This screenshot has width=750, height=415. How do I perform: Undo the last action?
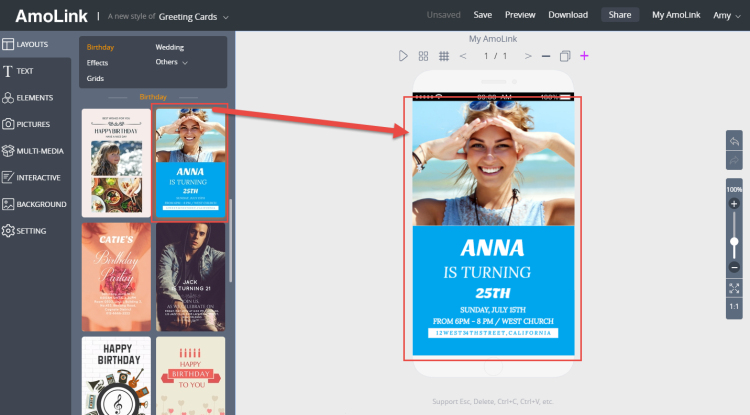tap(734, 141)
